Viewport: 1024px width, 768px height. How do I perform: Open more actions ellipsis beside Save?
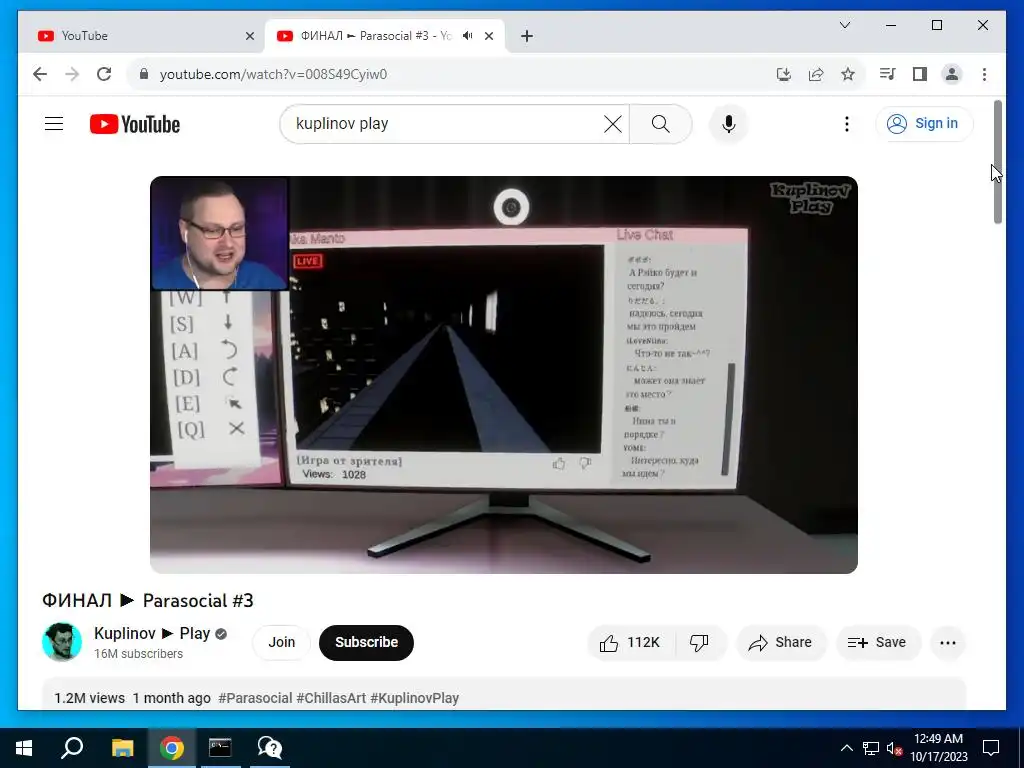point(948,643)
